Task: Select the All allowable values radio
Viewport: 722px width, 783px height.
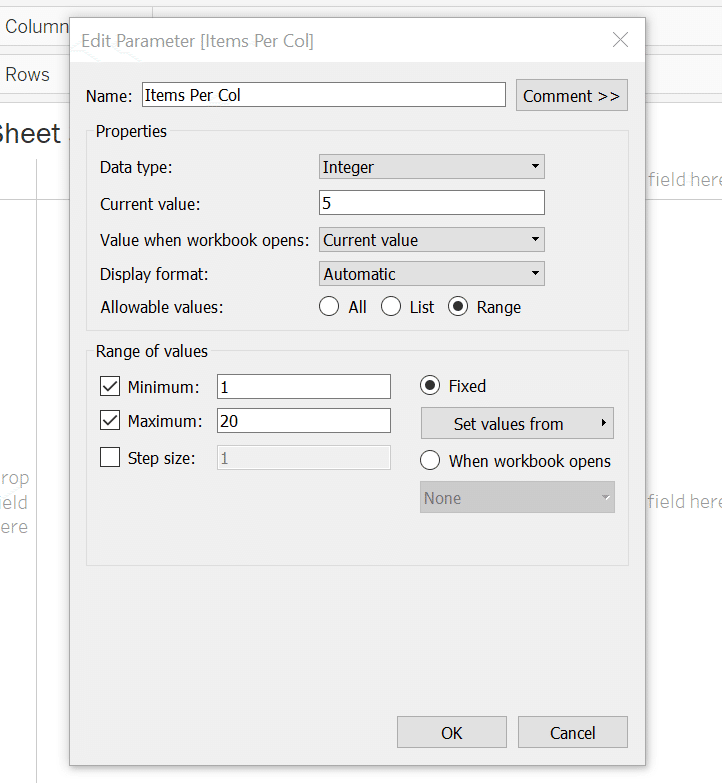Action: click(x=329, y=307)
